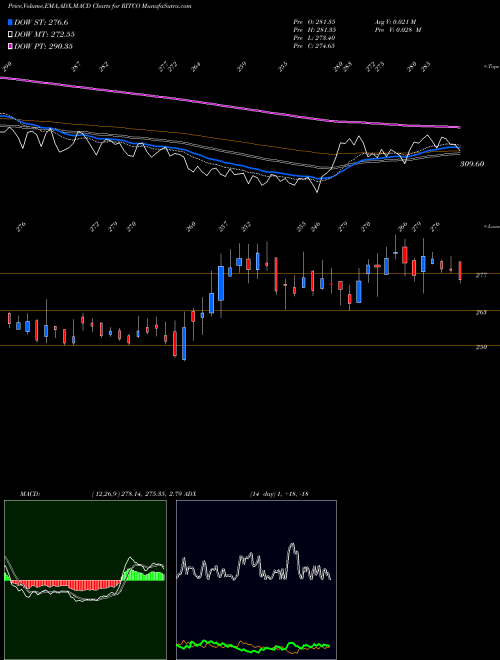Click the 309.60 price label

point(472,164)
